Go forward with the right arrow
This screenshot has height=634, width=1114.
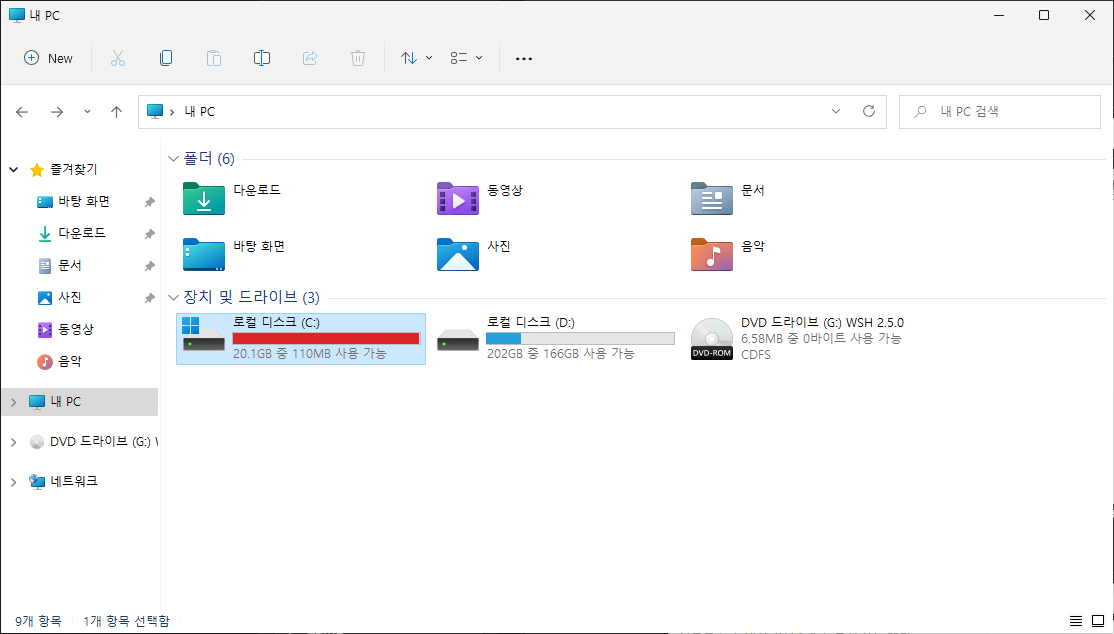click(57, 112)
